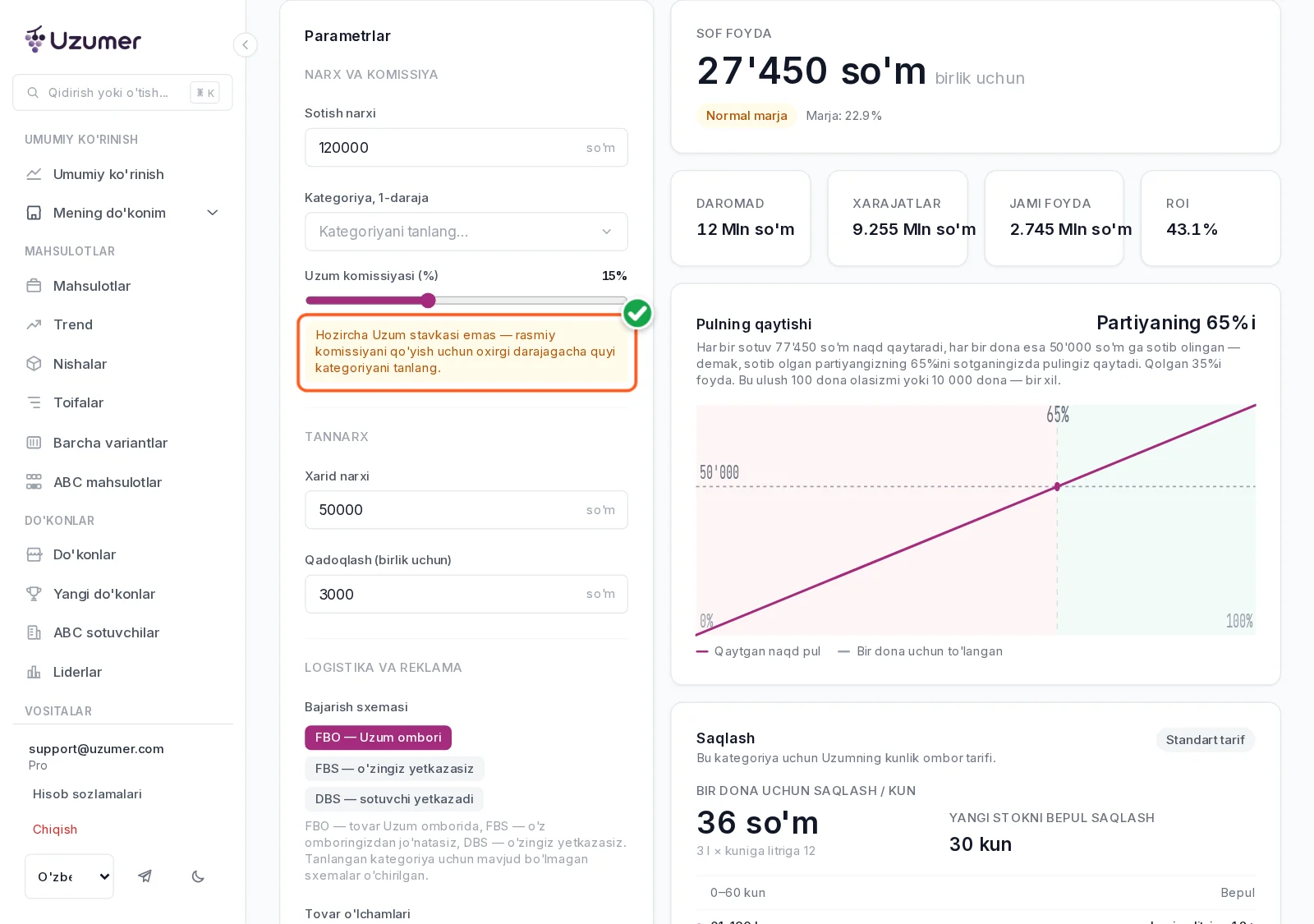Click the Mening do'konim store icon
Screen dimensions: 1314x924
[34, 213]
